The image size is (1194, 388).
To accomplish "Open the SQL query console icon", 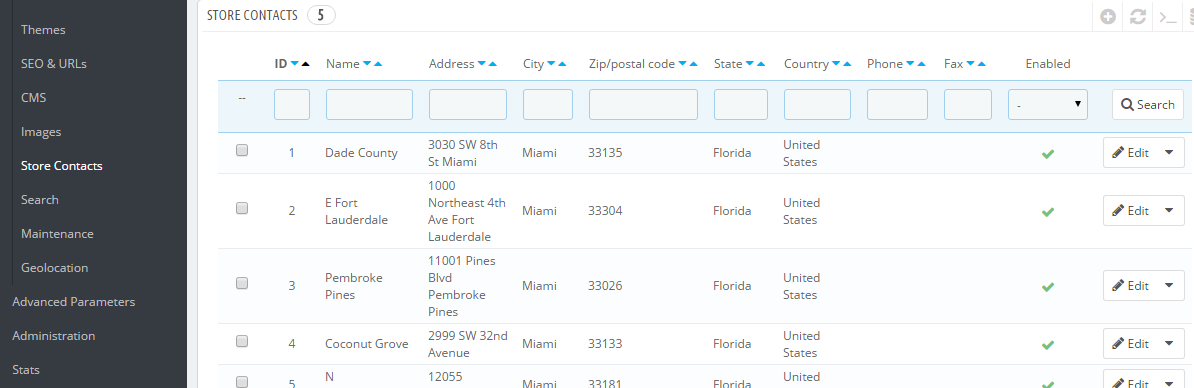I will (1167, 17).
